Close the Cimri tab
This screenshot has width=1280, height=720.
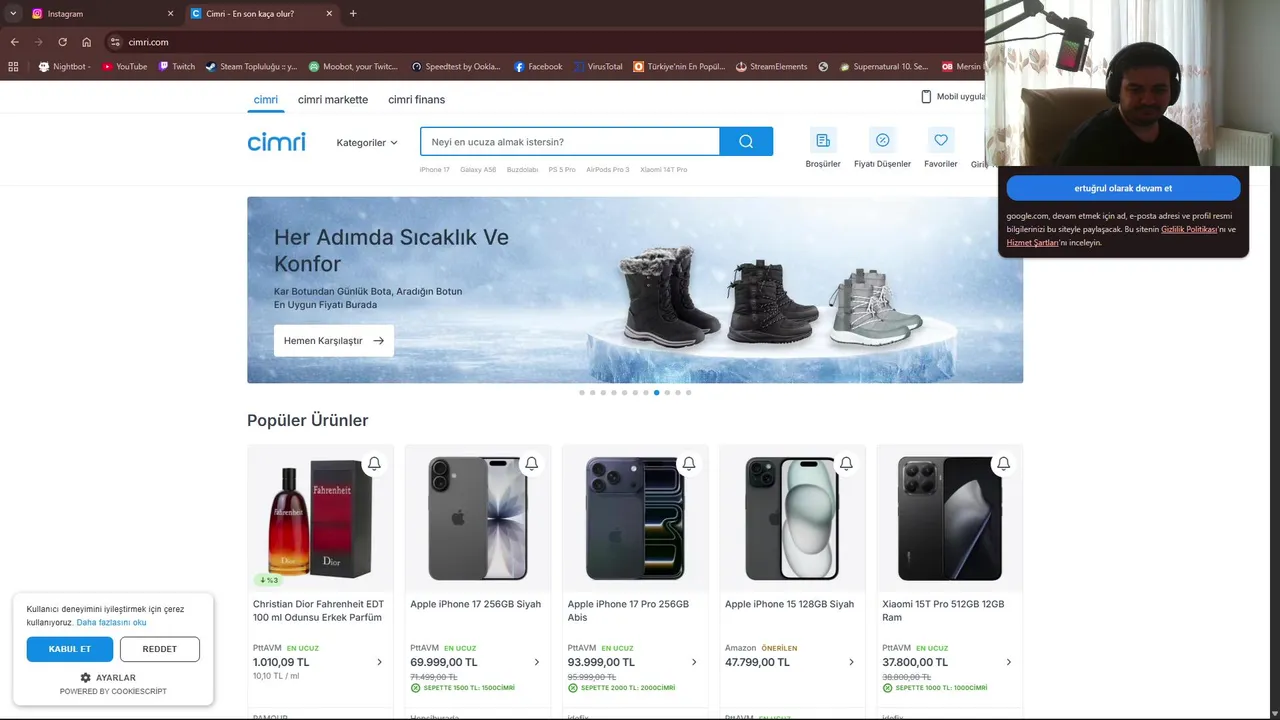pos(329,14)
